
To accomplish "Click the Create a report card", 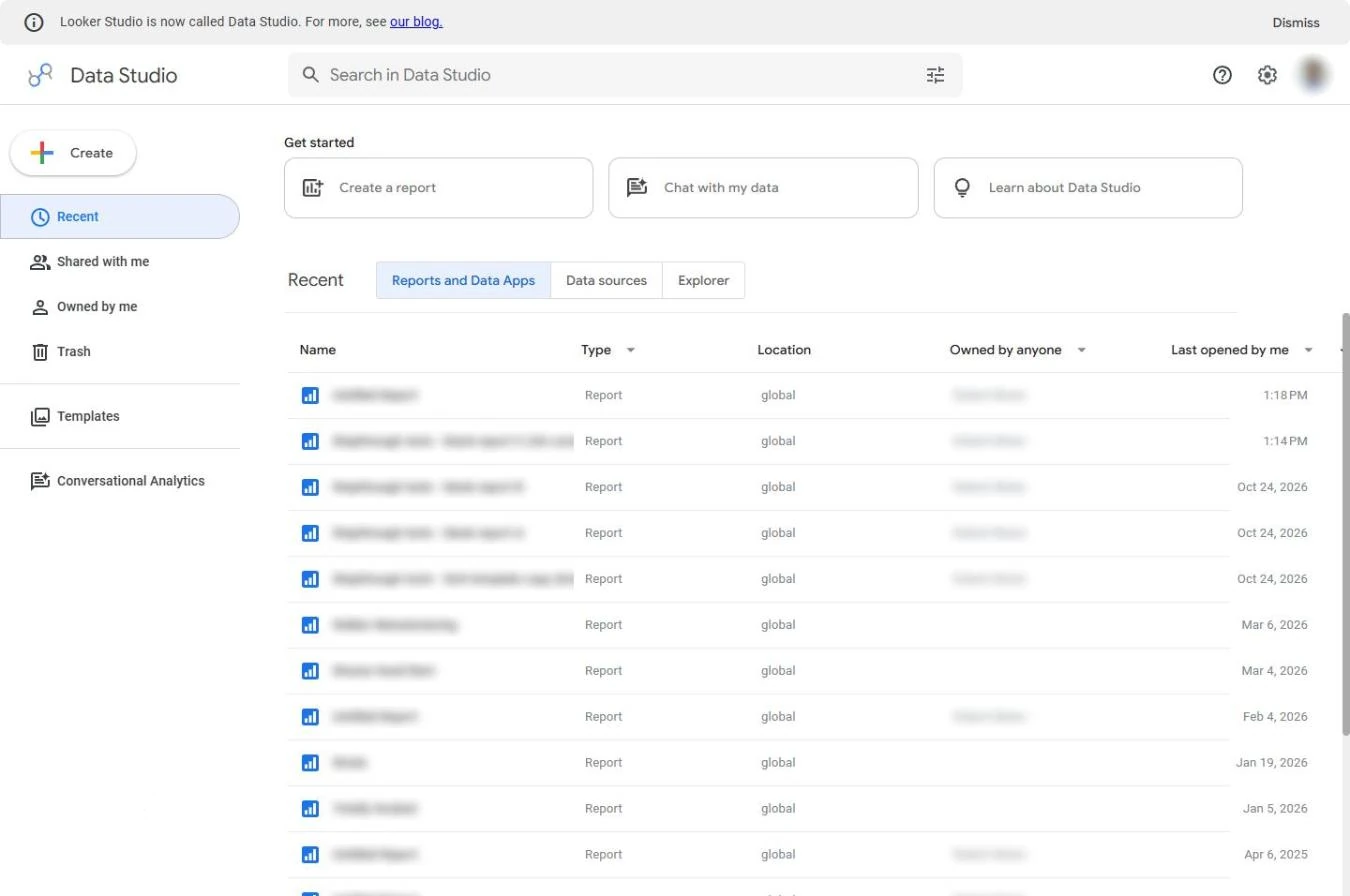I will click(x=438, y=187).
